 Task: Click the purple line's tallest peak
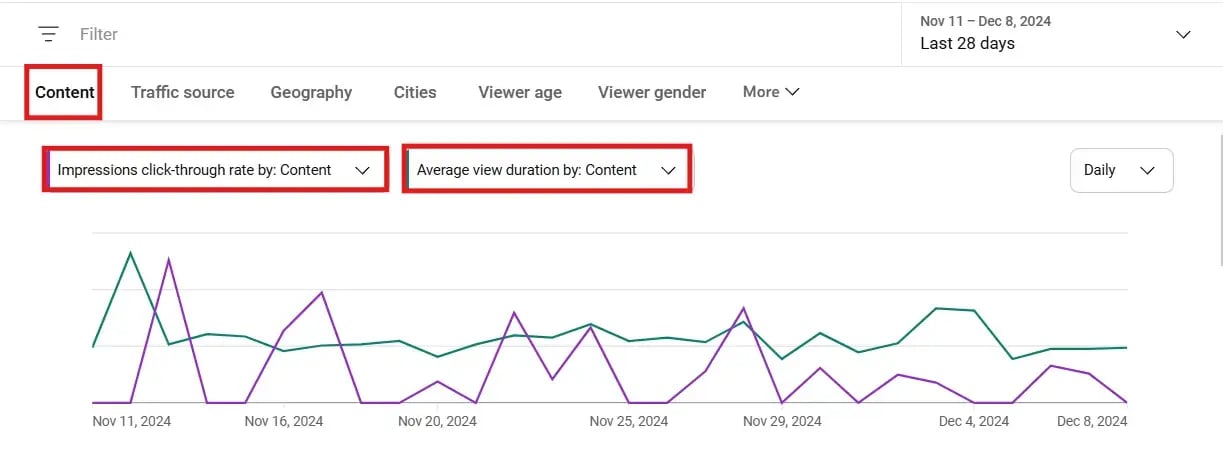168,259
